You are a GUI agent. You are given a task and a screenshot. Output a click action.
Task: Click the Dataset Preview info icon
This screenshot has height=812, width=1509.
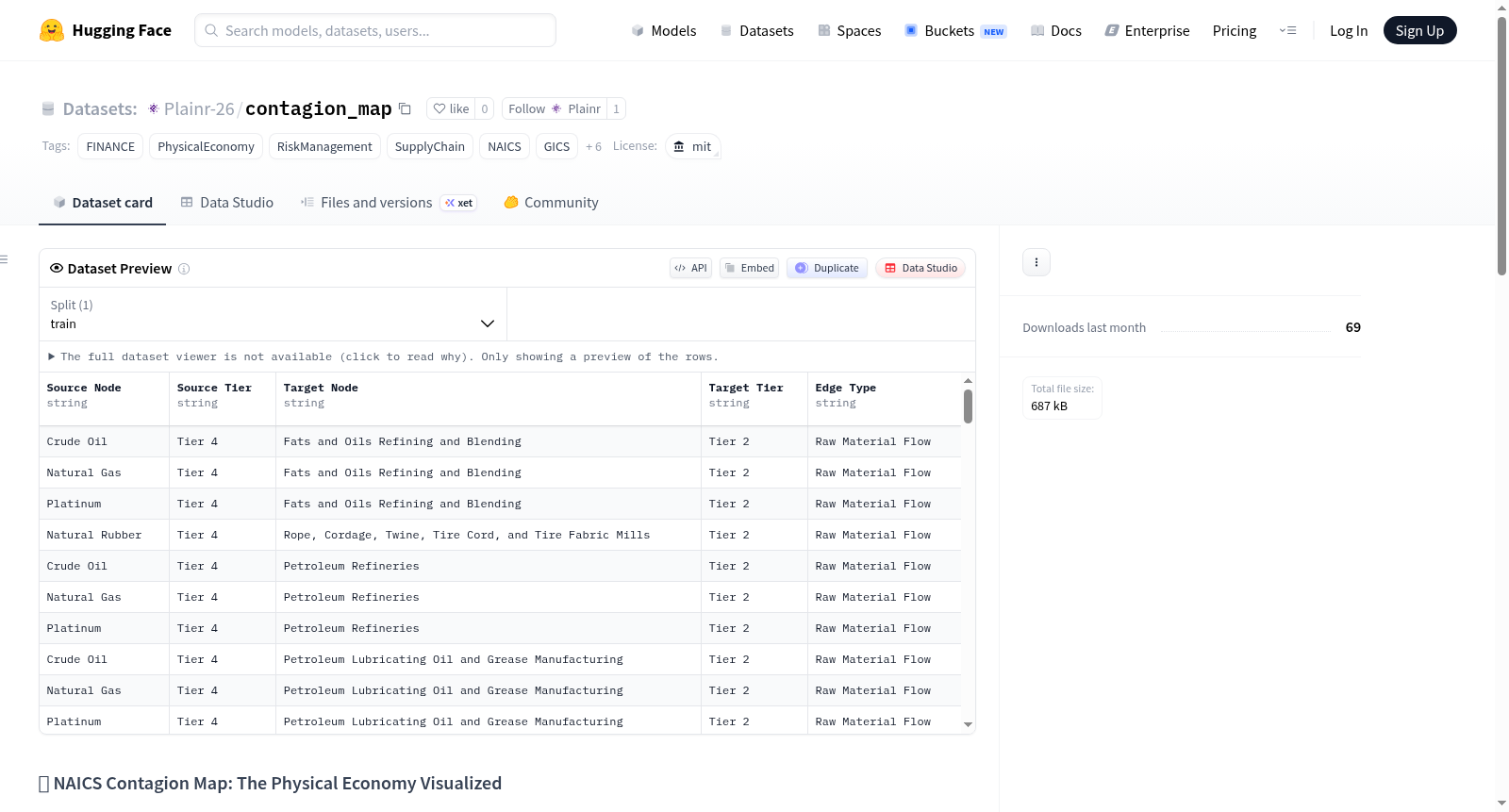(184, 269)
